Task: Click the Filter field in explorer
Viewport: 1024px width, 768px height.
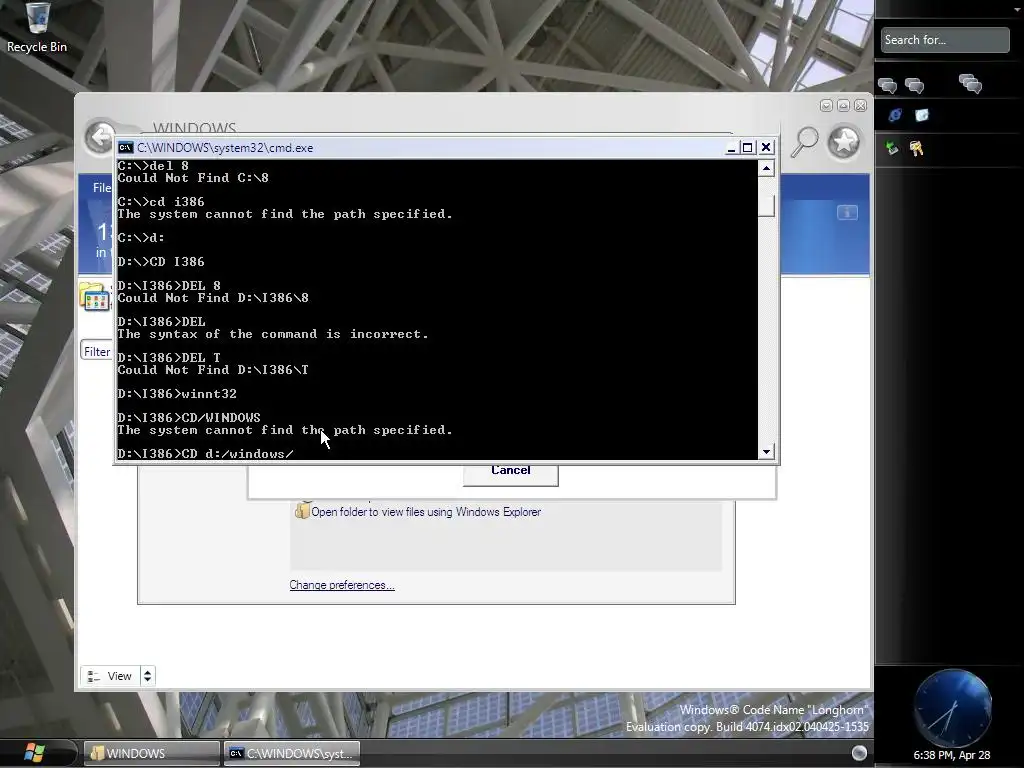Action: [x=97, y=351]
